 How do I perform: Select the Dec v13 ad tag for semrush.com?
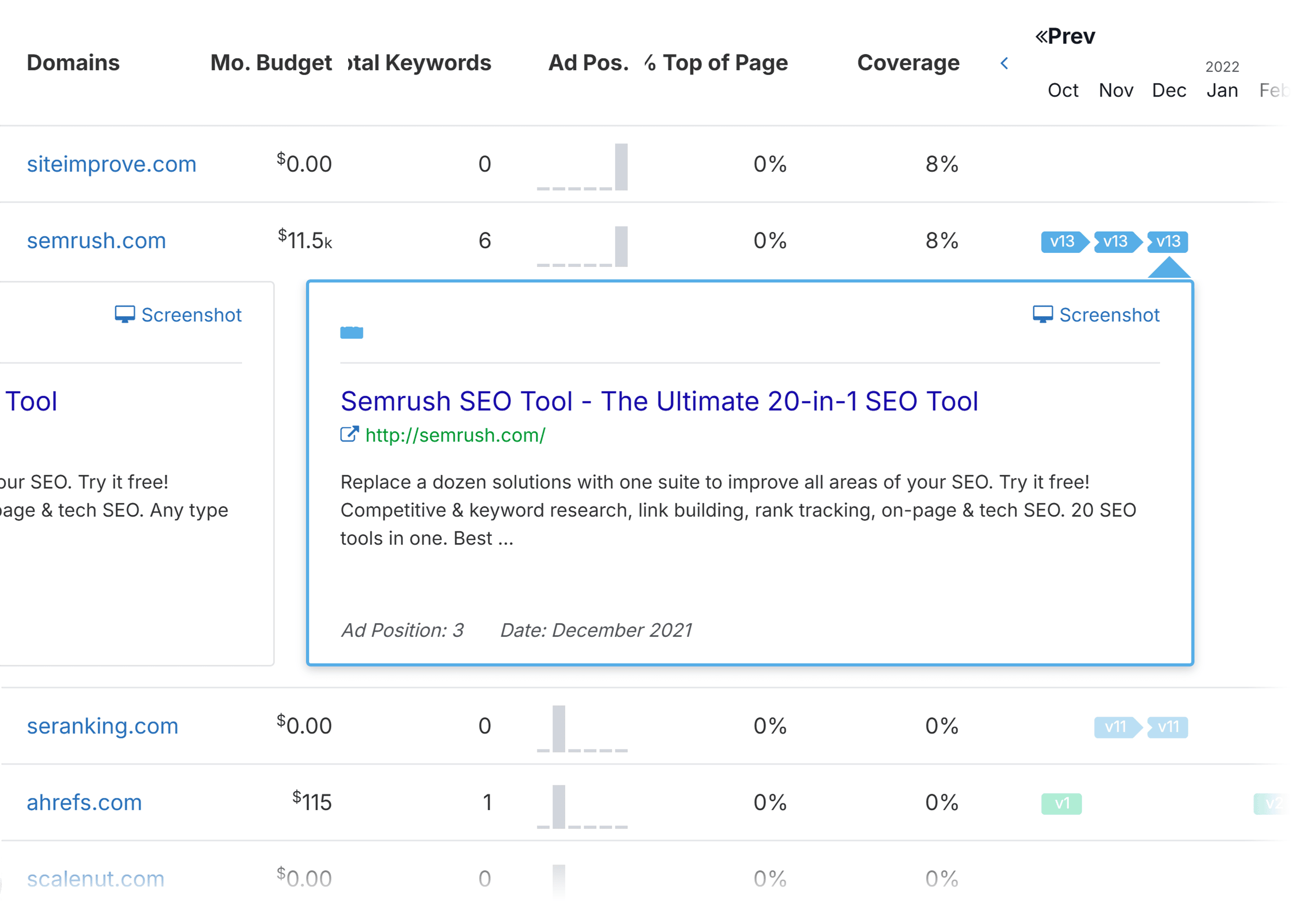[1168, 242]
